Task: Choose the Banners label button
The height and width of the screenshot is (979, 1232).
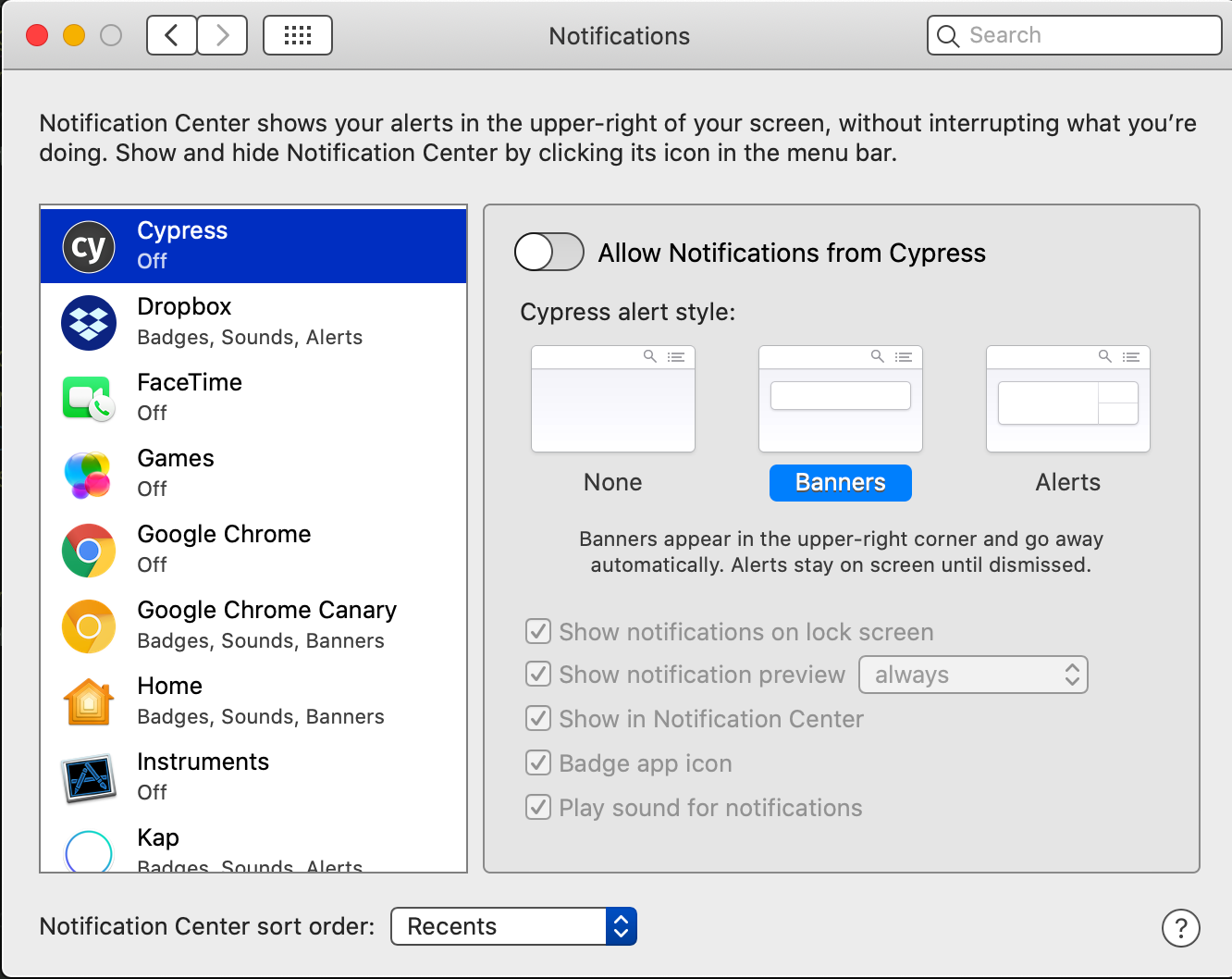Action: tap(841, 482)
